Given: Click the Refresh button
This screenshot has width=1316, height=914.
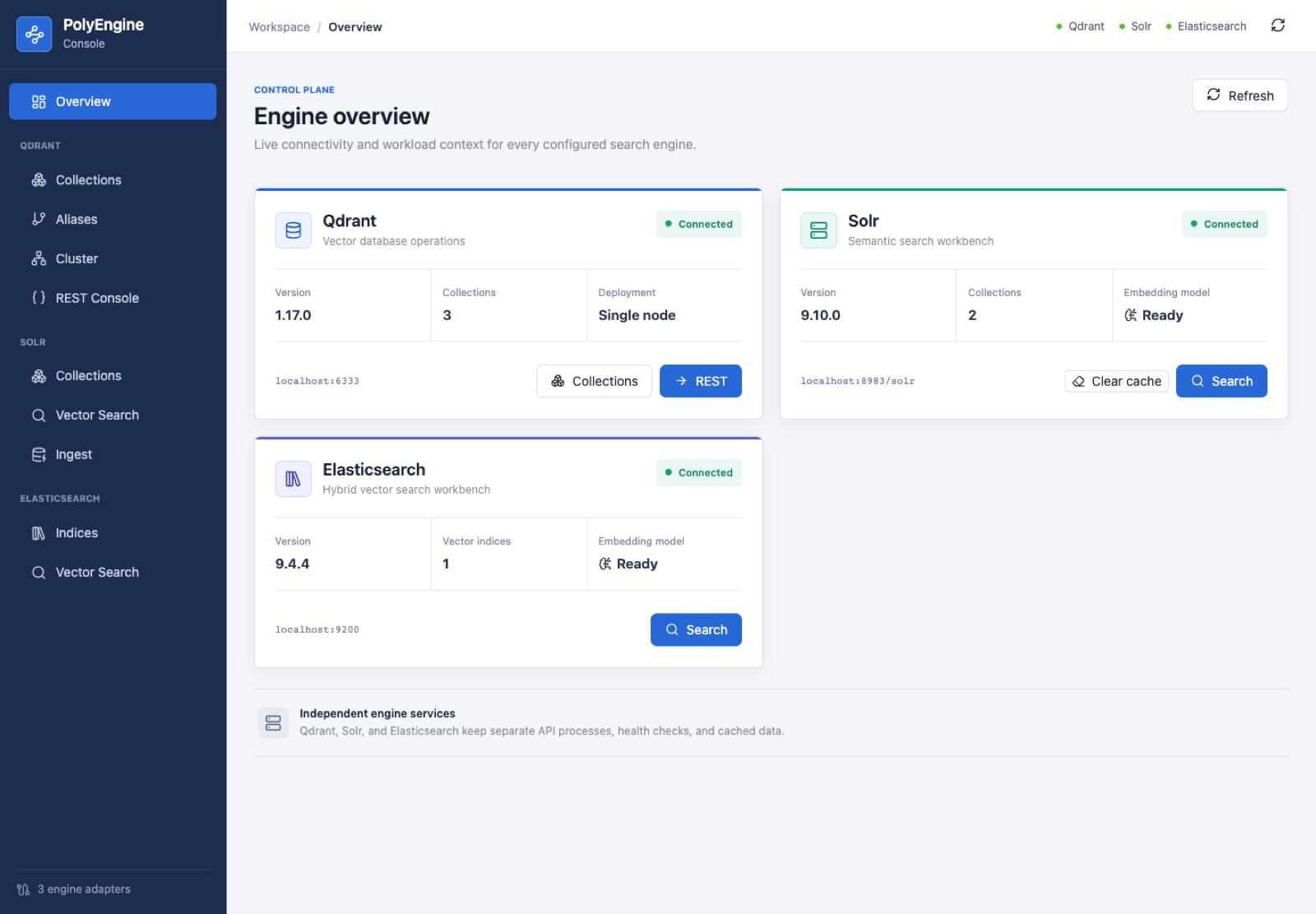Looking at the screenshot, I should click(1240, 95).
